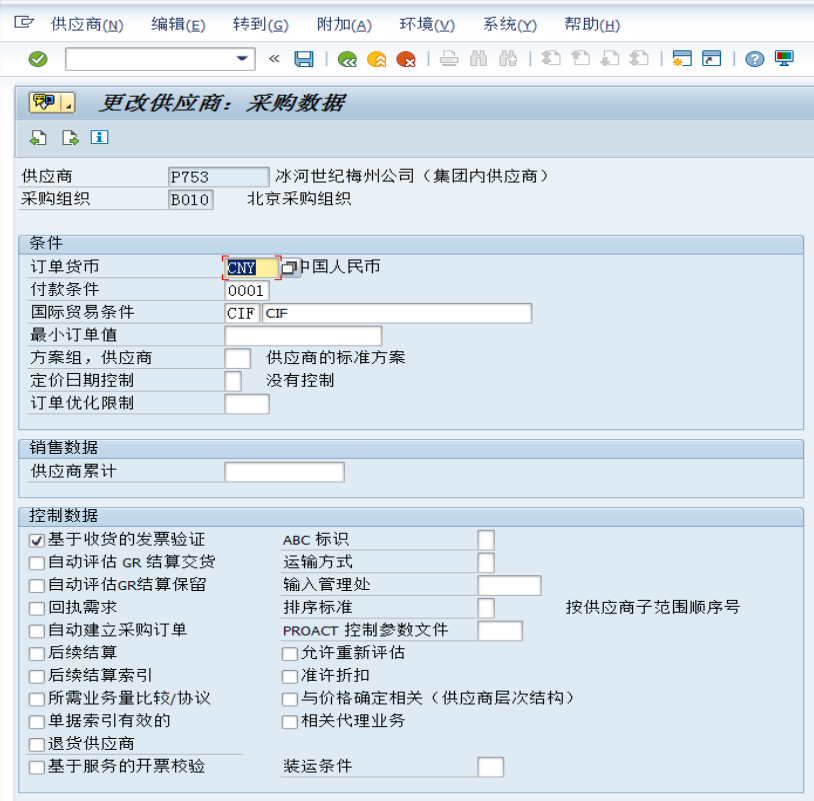This screenshot has height=801, width=814.
Task: Check 基于服务的开票校验 checkbox
Action: click(36, 767)
